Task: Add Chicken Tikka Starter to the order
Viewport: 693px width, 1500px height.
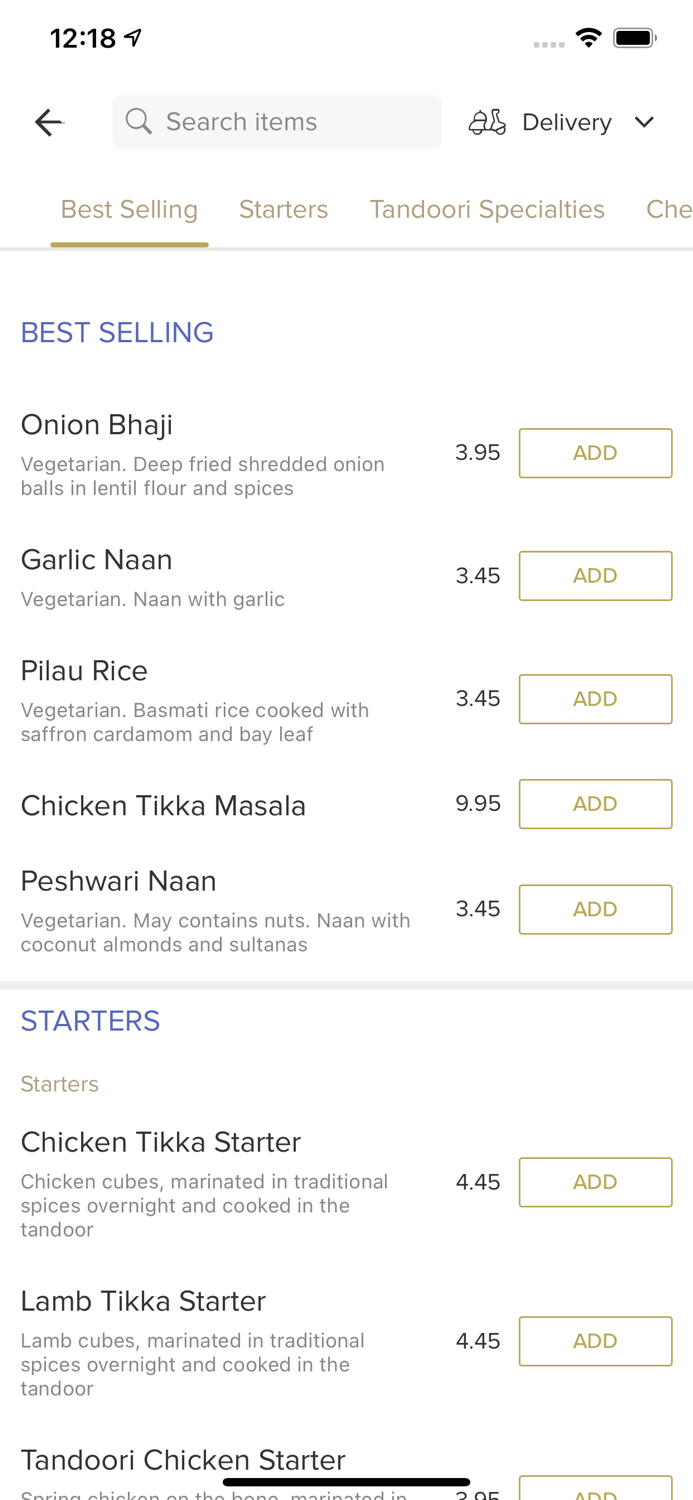Action: 595,1181
